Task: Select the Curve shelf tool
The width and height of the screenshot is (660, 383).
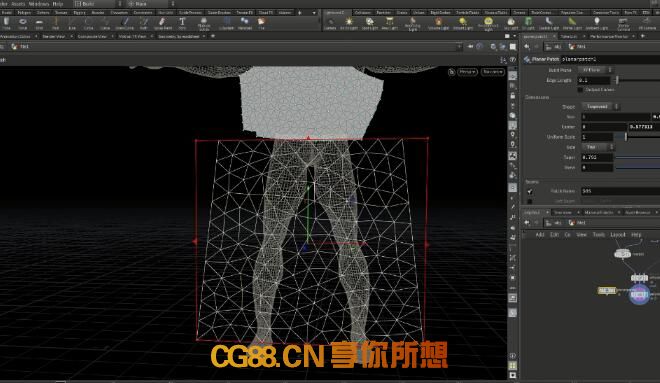Action: pyautogui.click(x=105, y=23)
